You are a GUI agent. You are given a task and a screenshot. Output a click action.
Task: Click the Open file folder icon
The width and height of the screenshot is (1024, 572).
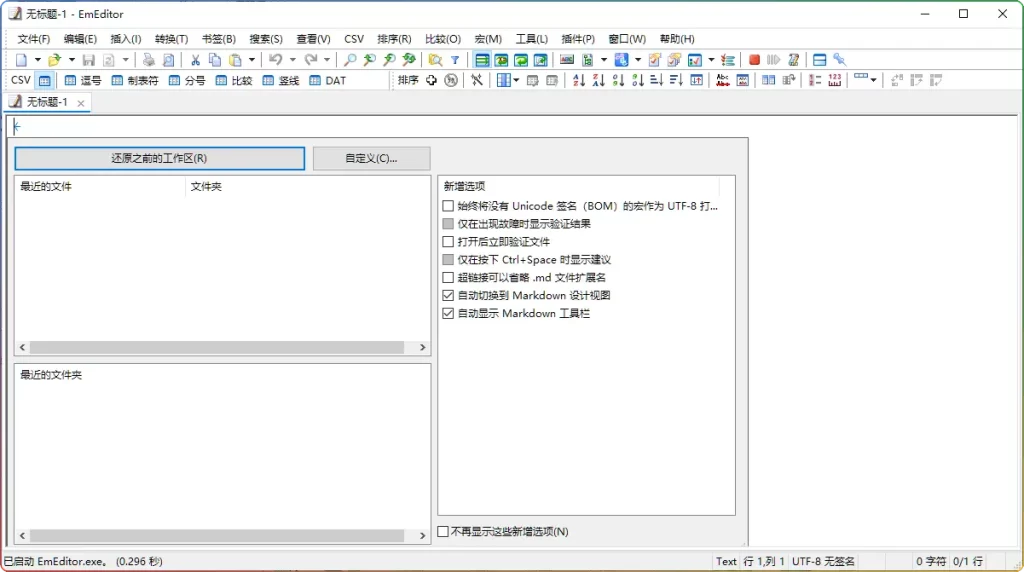point(55,60)
